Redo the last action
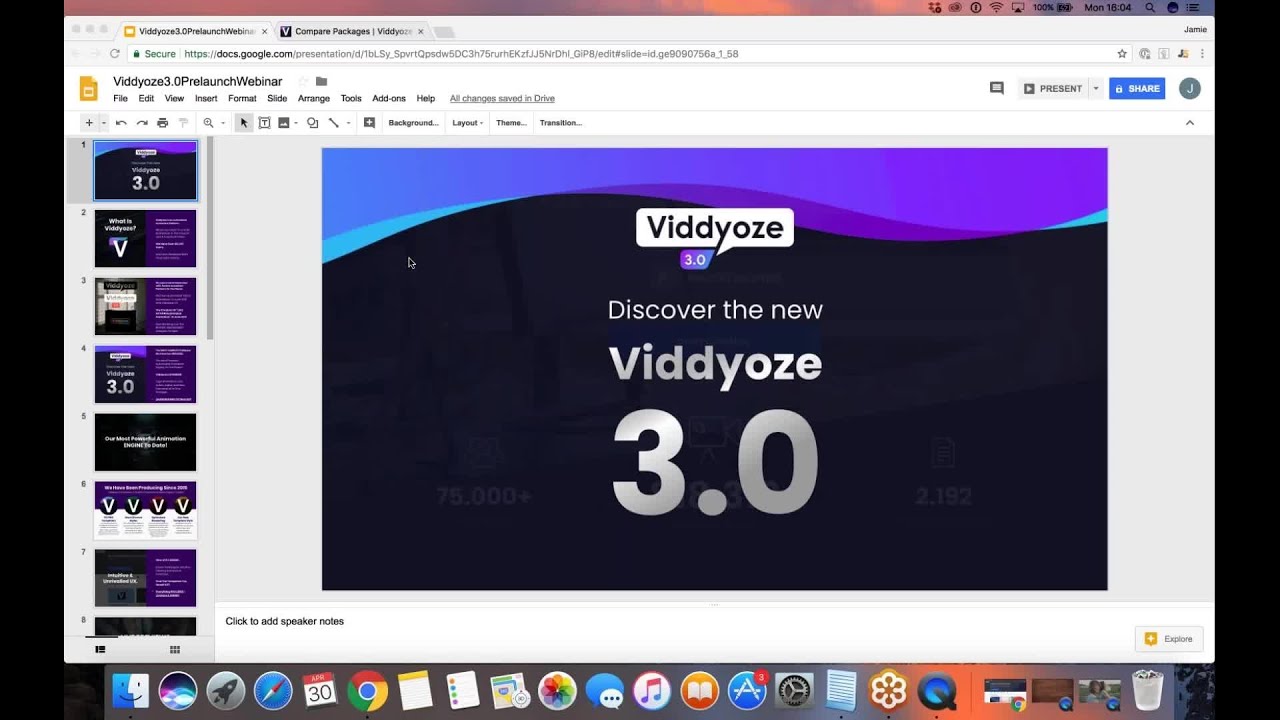1280x720 pixels. [x=142, y=123]
